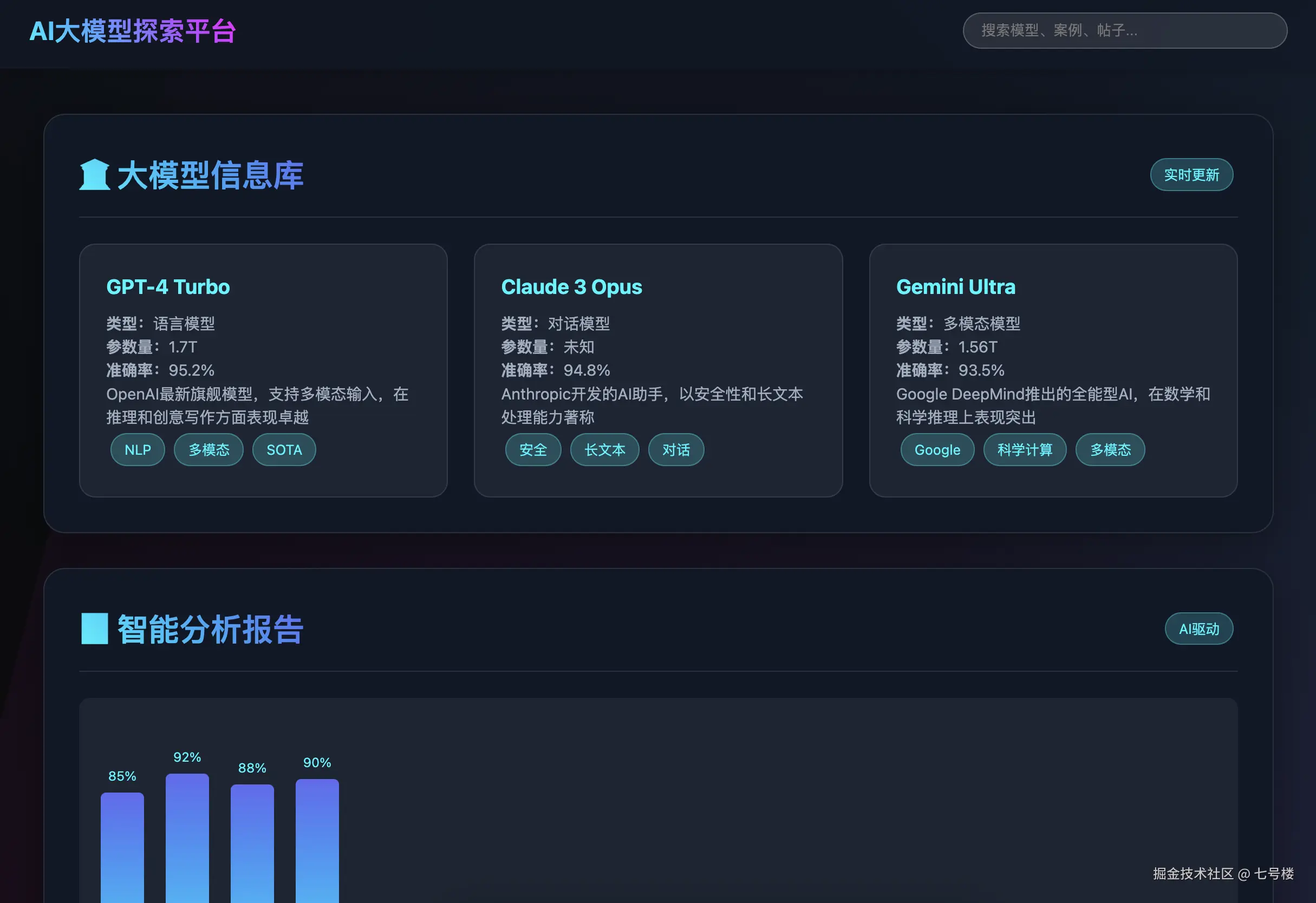The height and width of the screenshot is (903, 1316).
Task: Click the chart icon beside 智能分析报告
Action: [94, 629]
